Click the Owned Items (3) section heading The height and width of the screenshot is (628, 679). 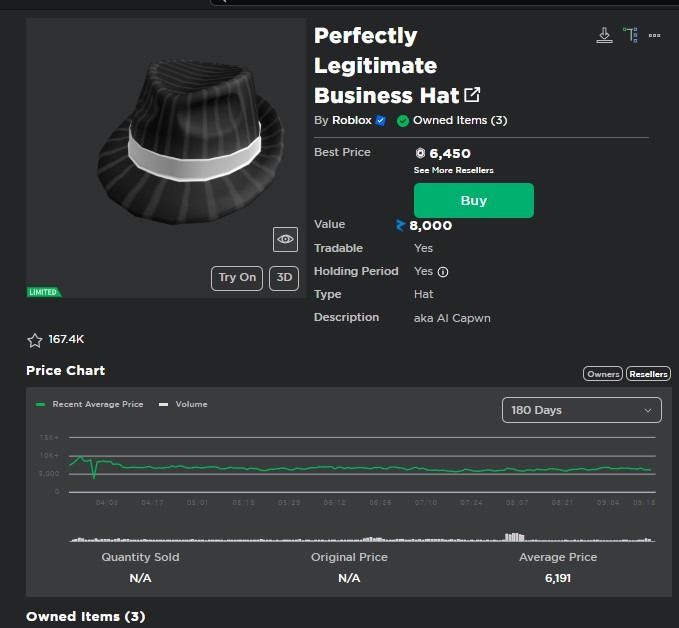pos(86,616)
